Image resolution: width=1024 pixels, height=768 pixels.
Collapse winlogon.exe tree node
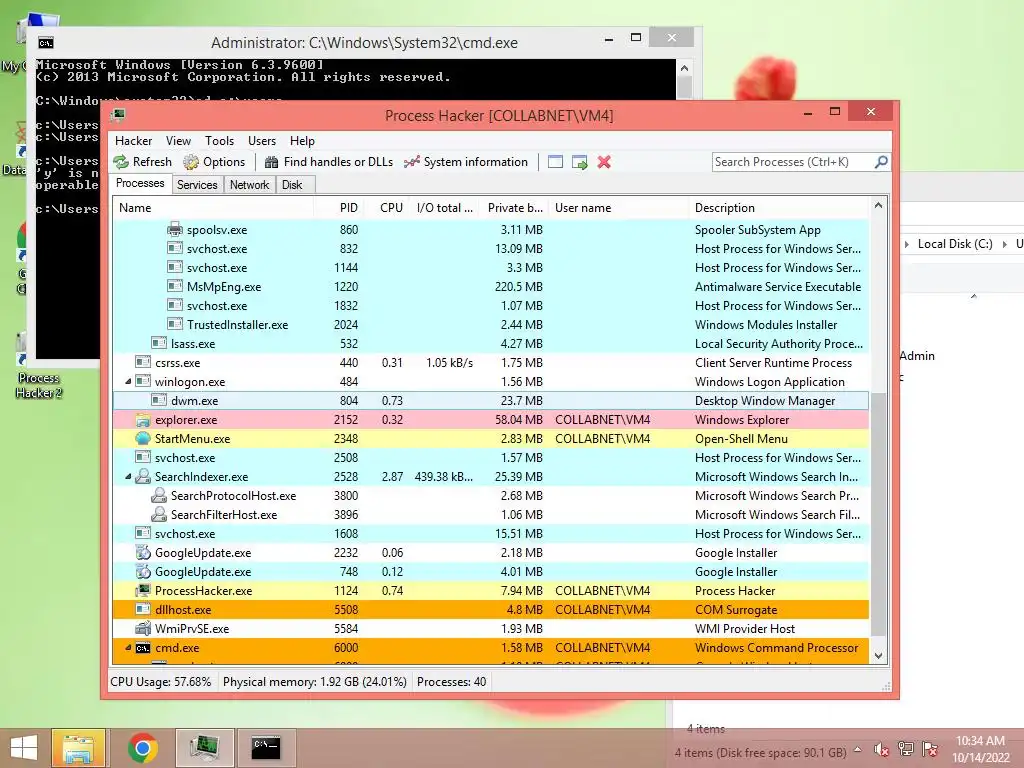pyautogui.click(x=128, y=381)
